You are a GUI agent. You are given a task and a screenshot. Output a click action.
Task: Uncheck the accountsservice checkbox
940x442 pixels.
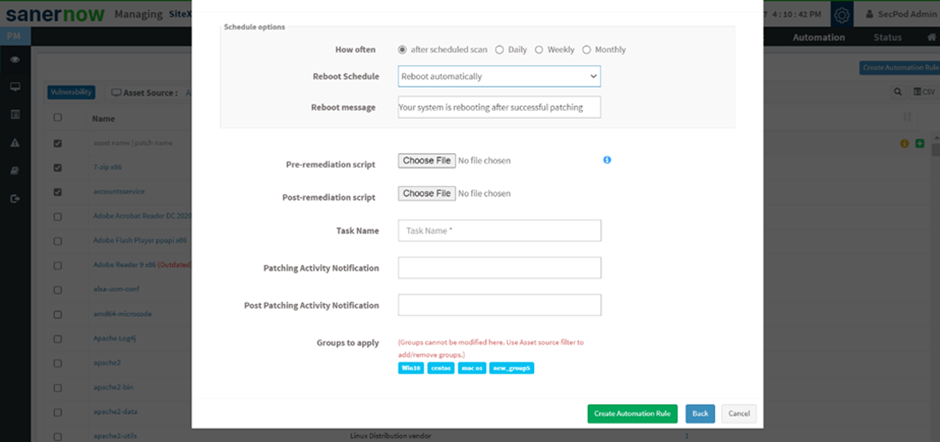(58, 193)
